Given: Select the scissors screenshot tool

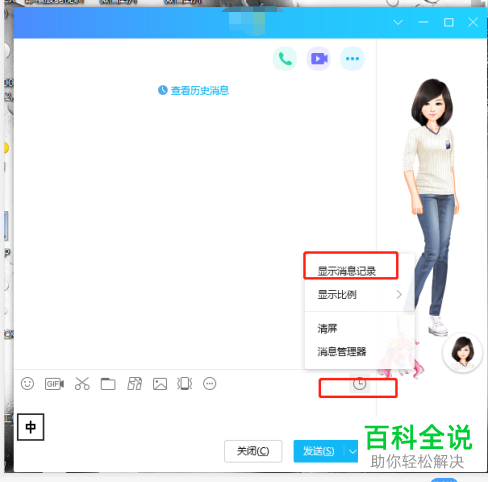Looking at the screenshot, I should click(x=82, y=384).
